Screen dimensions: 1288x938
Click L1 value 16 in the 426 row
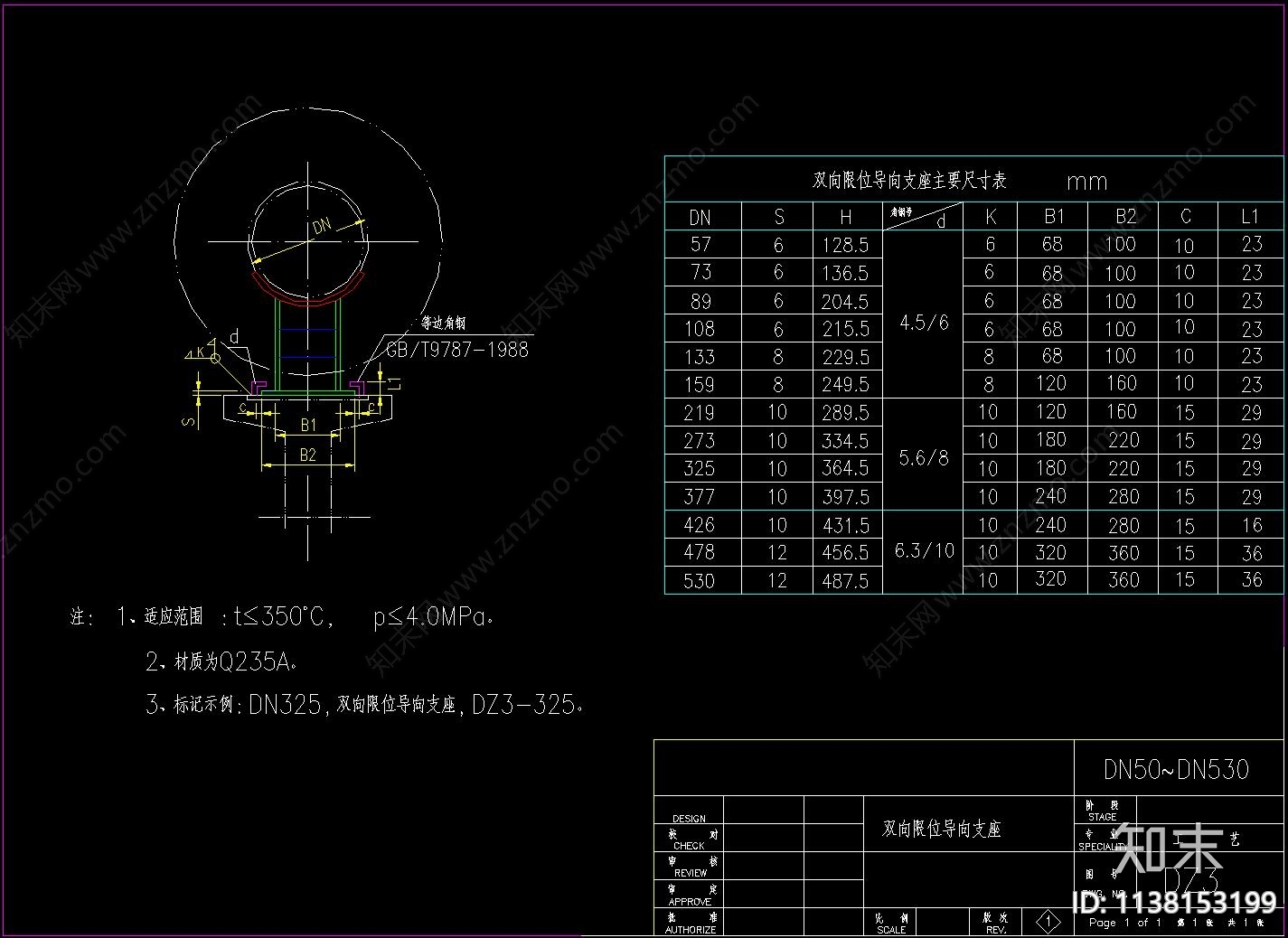1252,525
